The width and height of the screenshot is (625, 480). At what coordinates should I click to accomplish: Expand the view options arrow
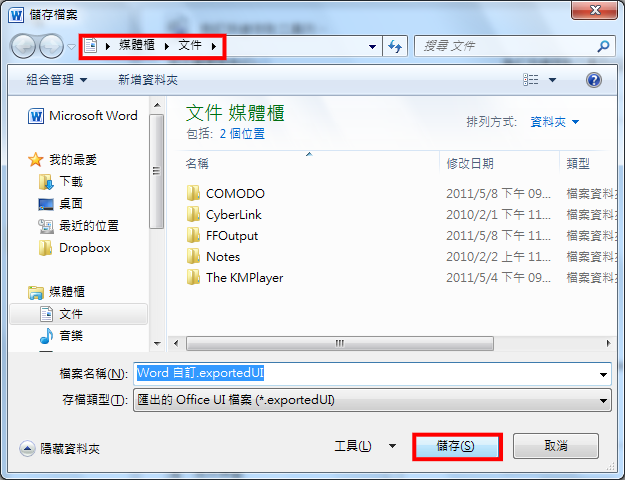552,80
